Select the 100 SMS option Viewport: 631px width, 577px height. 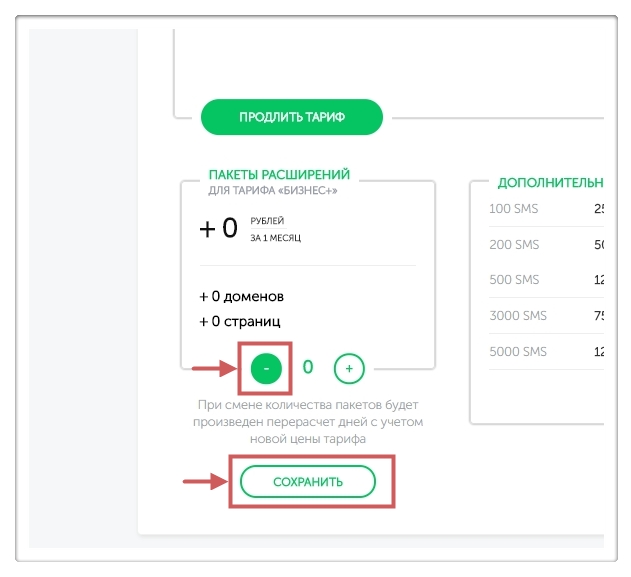514,209
